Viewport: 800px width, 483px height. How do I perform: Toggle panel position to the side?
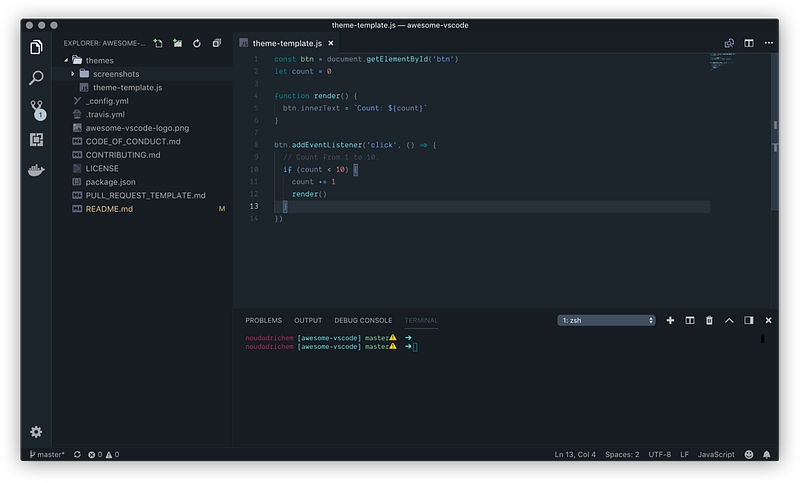[748, 320]
